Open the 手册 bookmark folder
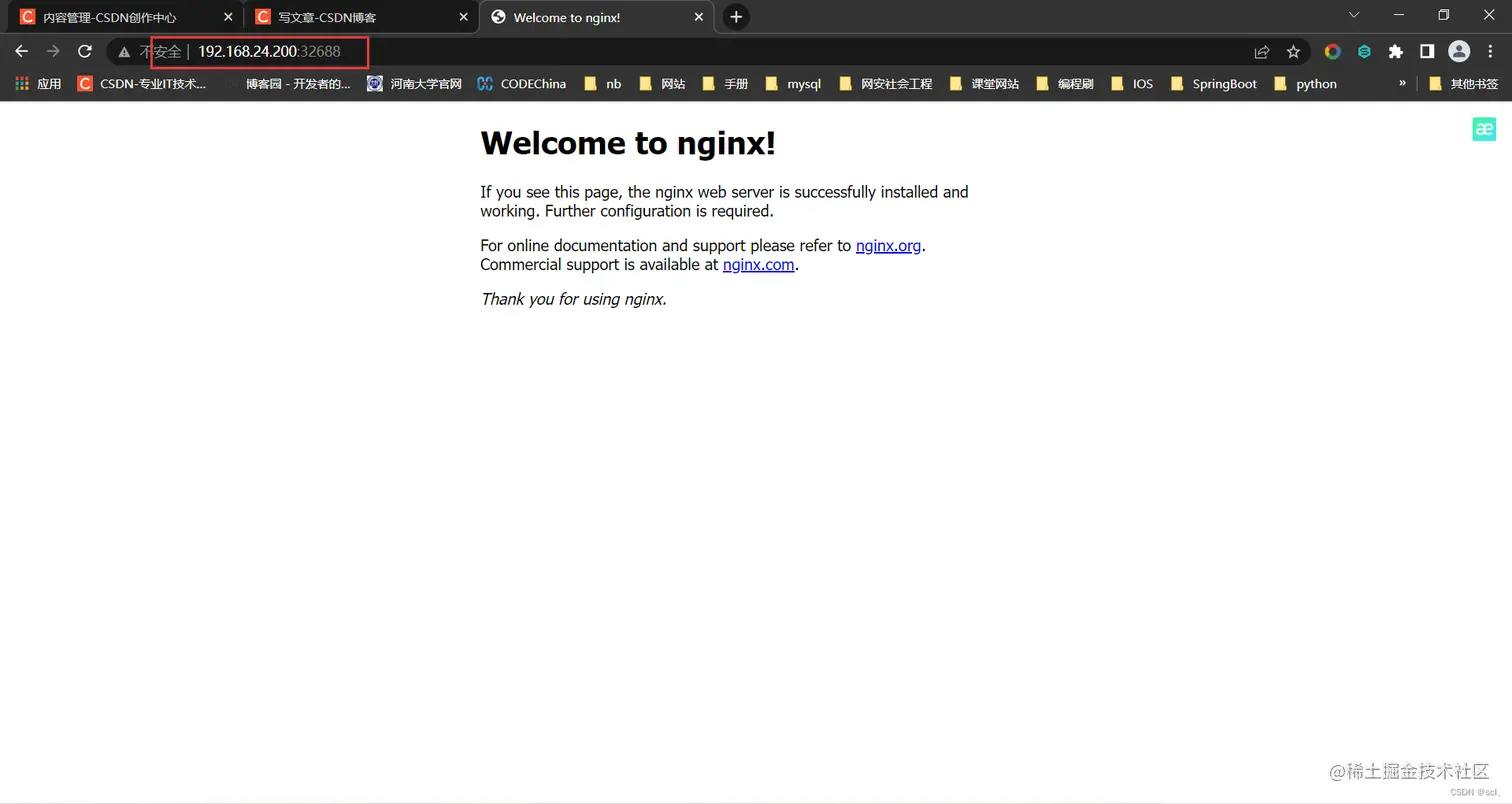This screenshot has width=1512, height=804. click(725, 84)
